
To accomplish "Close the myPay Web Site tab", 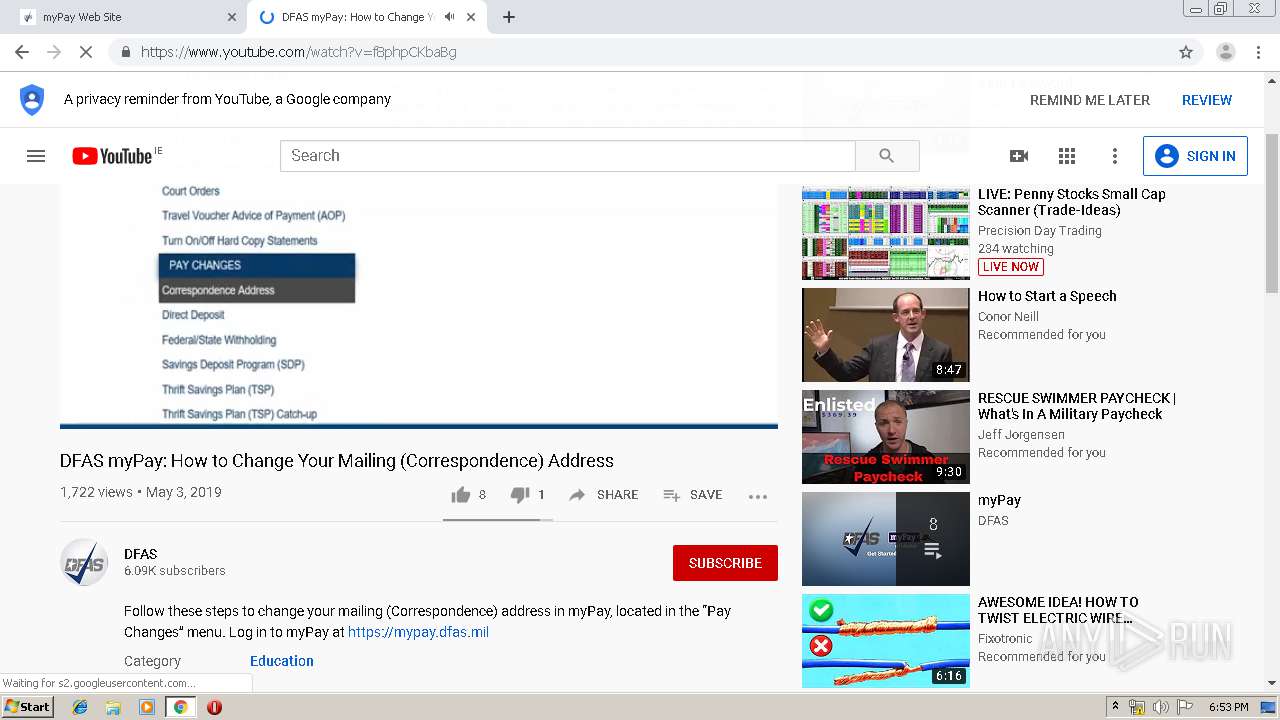I will pos(232,17).
